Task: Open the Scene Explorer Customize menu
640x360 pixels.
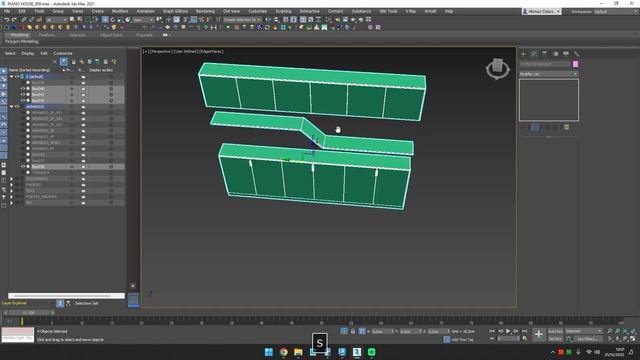Action: (63, 53)
